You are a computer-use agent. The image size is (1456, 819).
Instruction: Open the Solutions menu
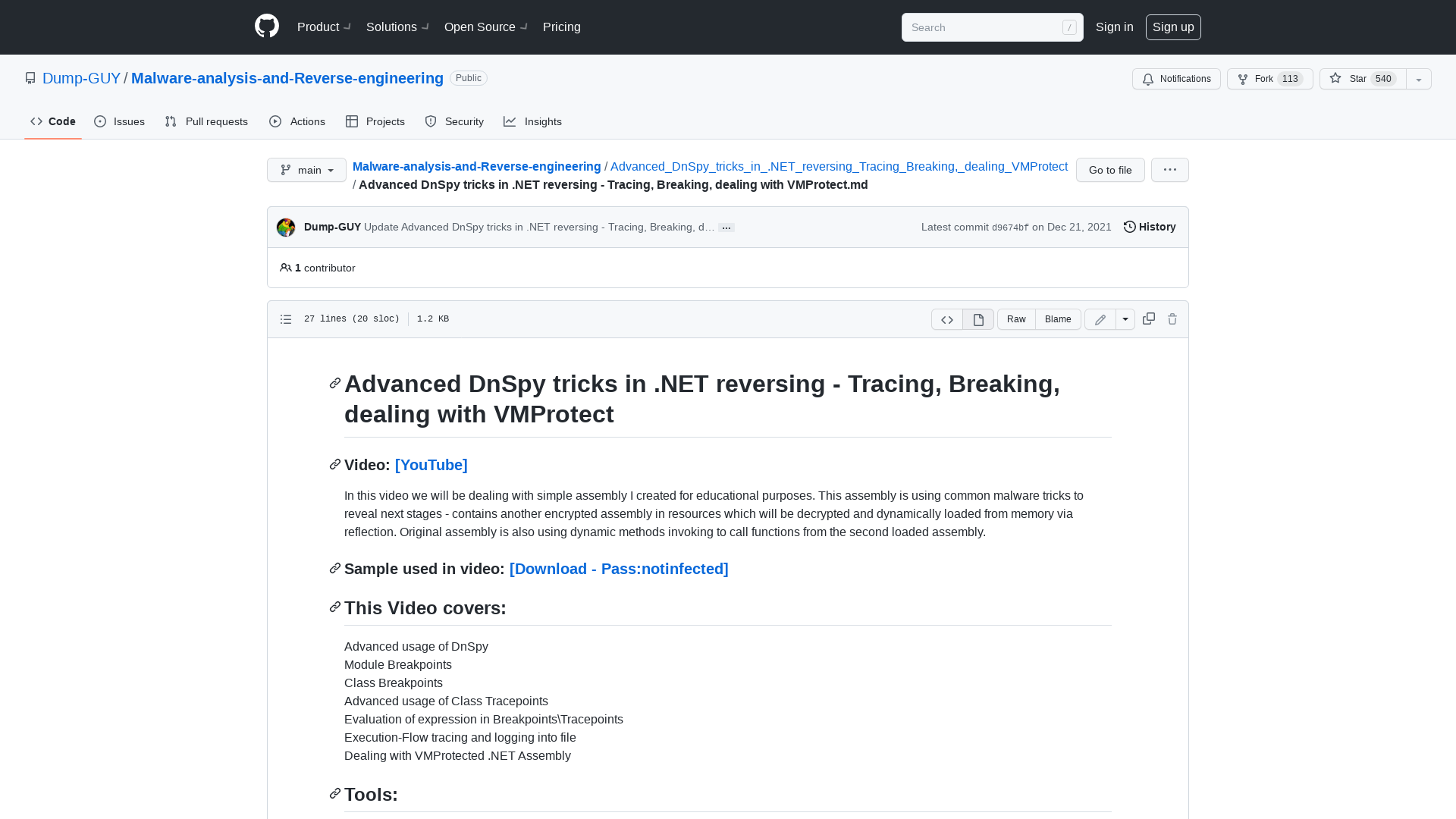point(397,27)
